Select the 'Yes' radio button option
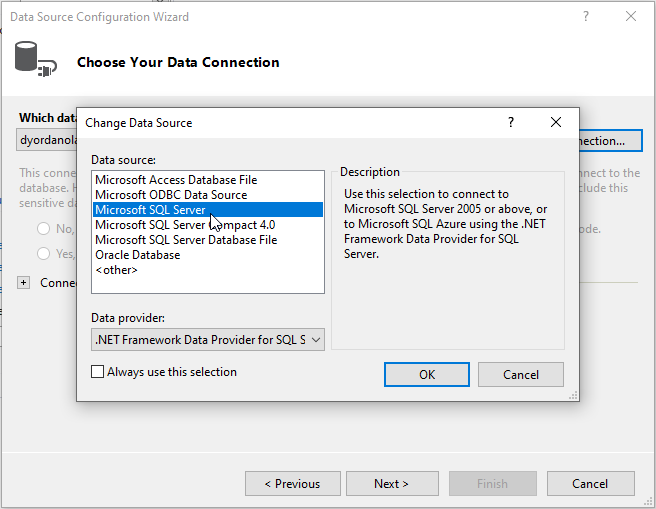Screen dimensions: 656x509 [x=44, y=254]
